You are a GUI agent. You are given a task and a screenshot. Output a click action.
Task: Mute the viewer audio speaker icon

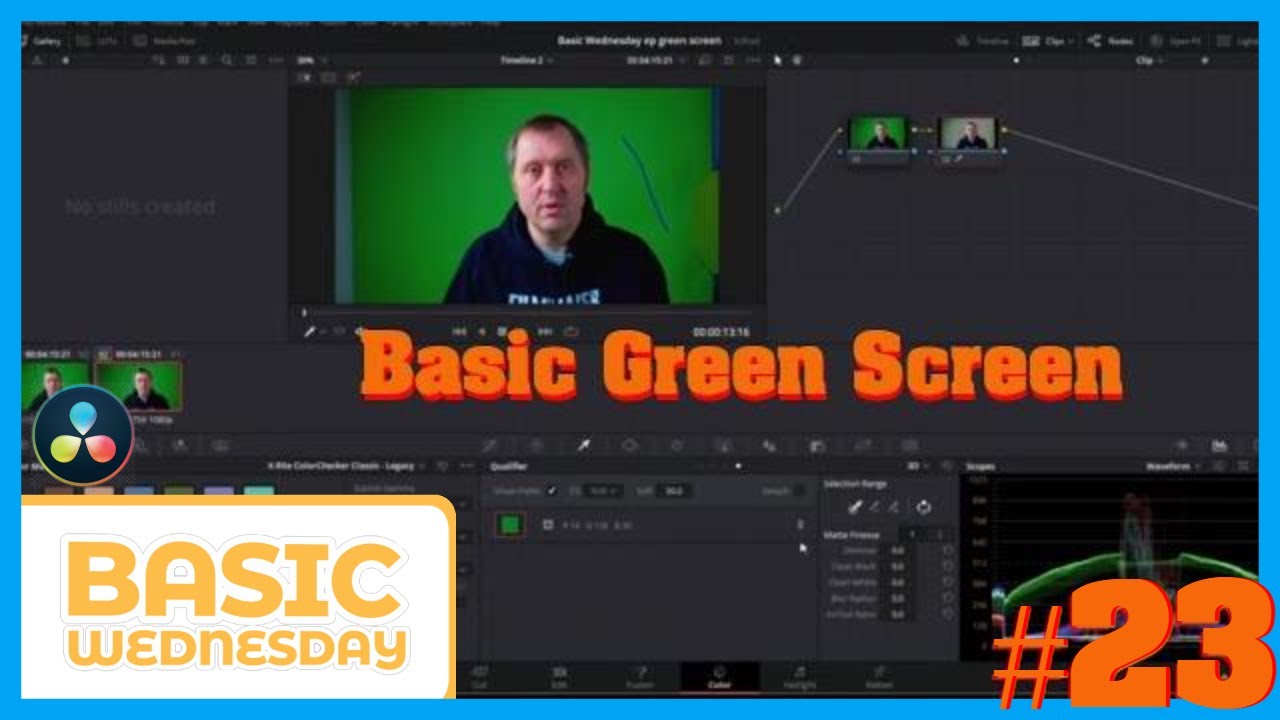click(360, 331)
